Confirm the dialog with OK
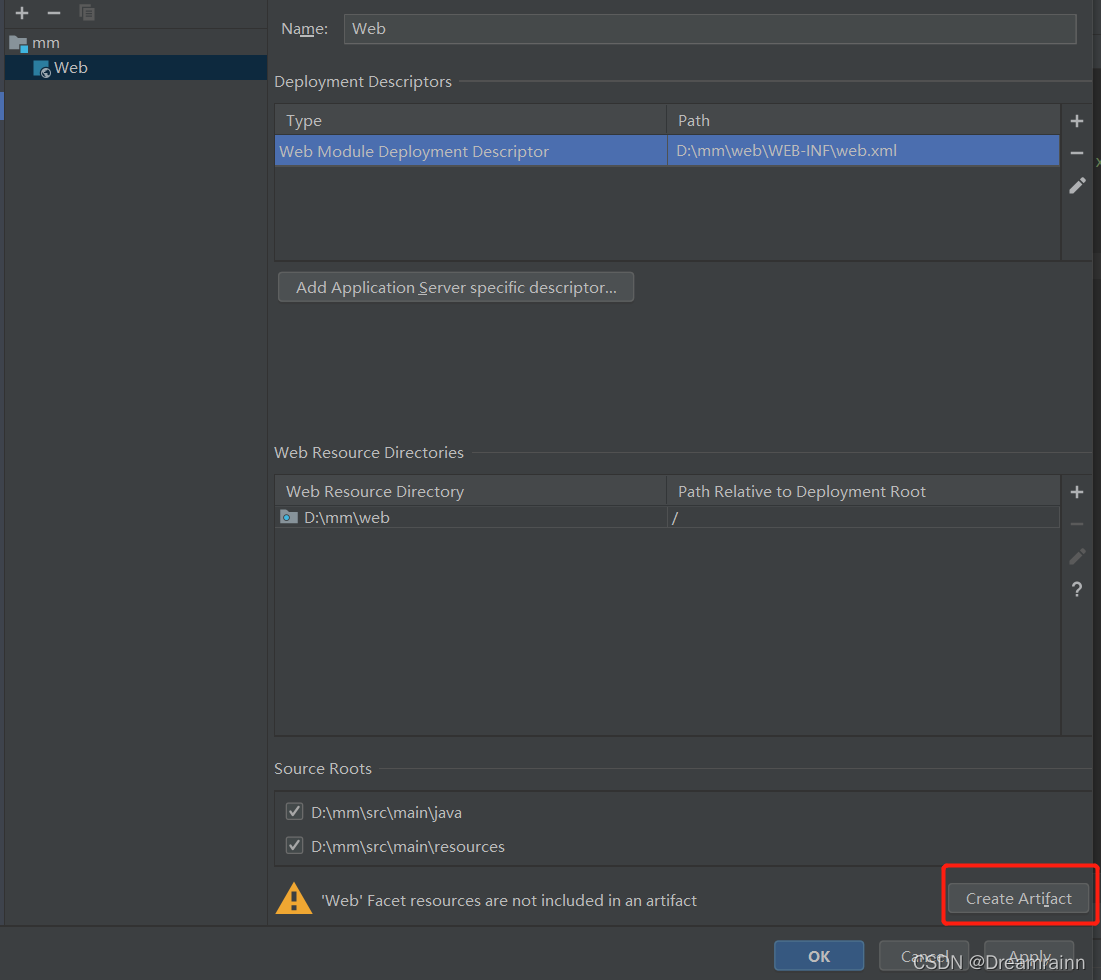Image resolution: width=1101 pixels, height=980 pixels. pyautogui.click(x=819, y=956)
